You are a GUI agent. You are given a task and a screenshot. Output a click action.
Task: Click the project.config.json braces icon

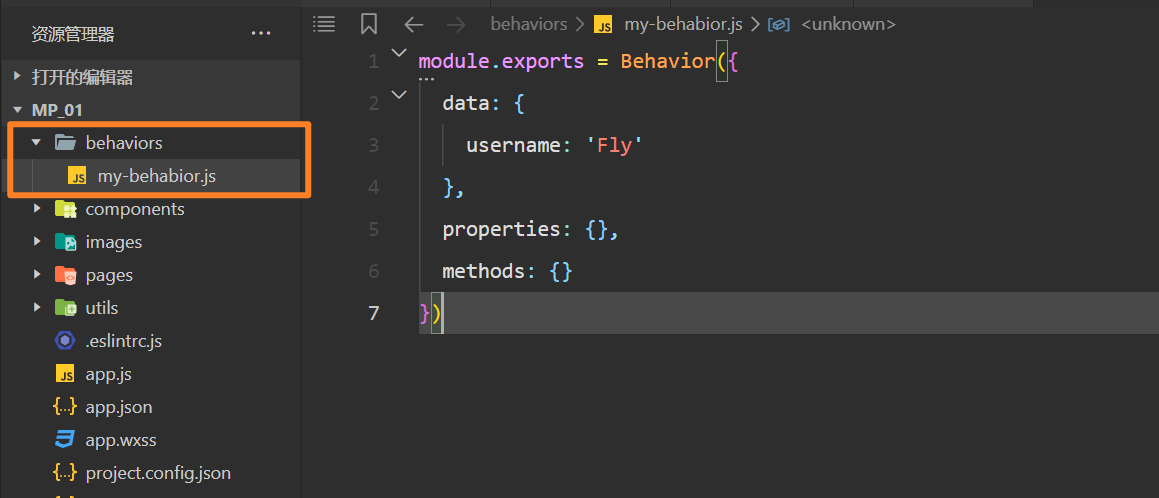[x=65, y=472]
